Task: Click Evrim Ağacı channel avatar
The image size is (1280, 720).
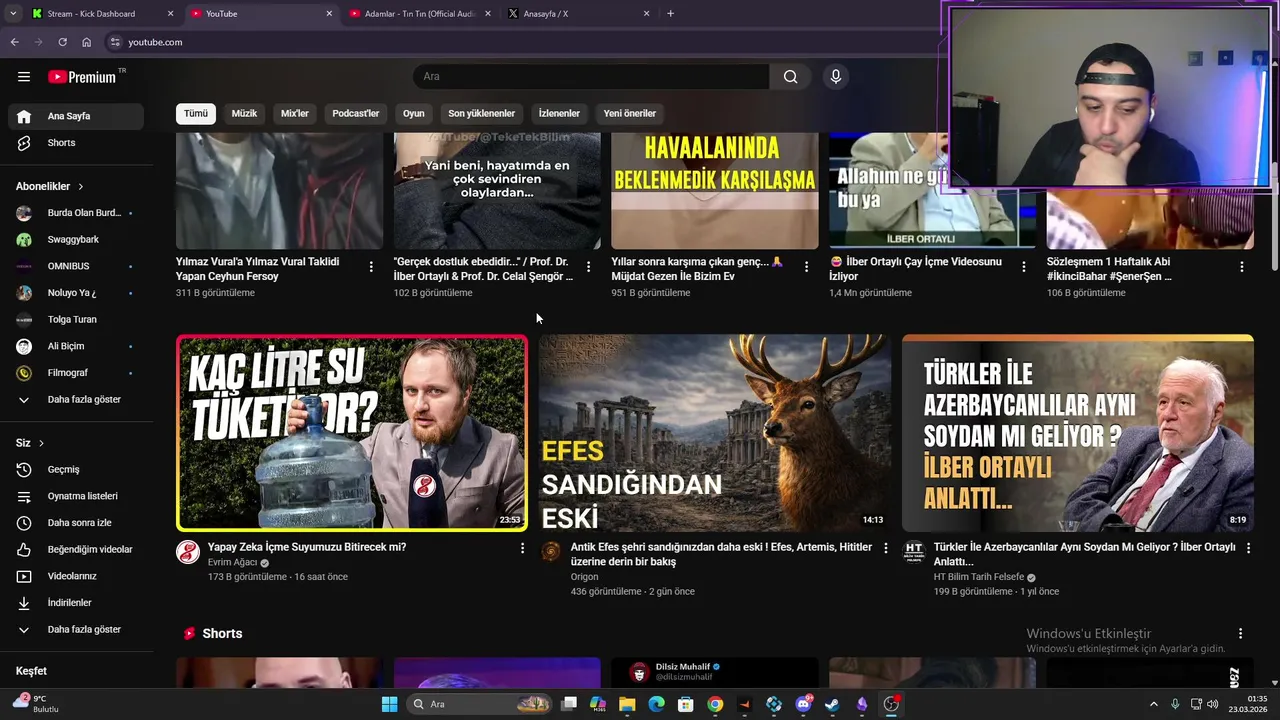Action: 188,552
